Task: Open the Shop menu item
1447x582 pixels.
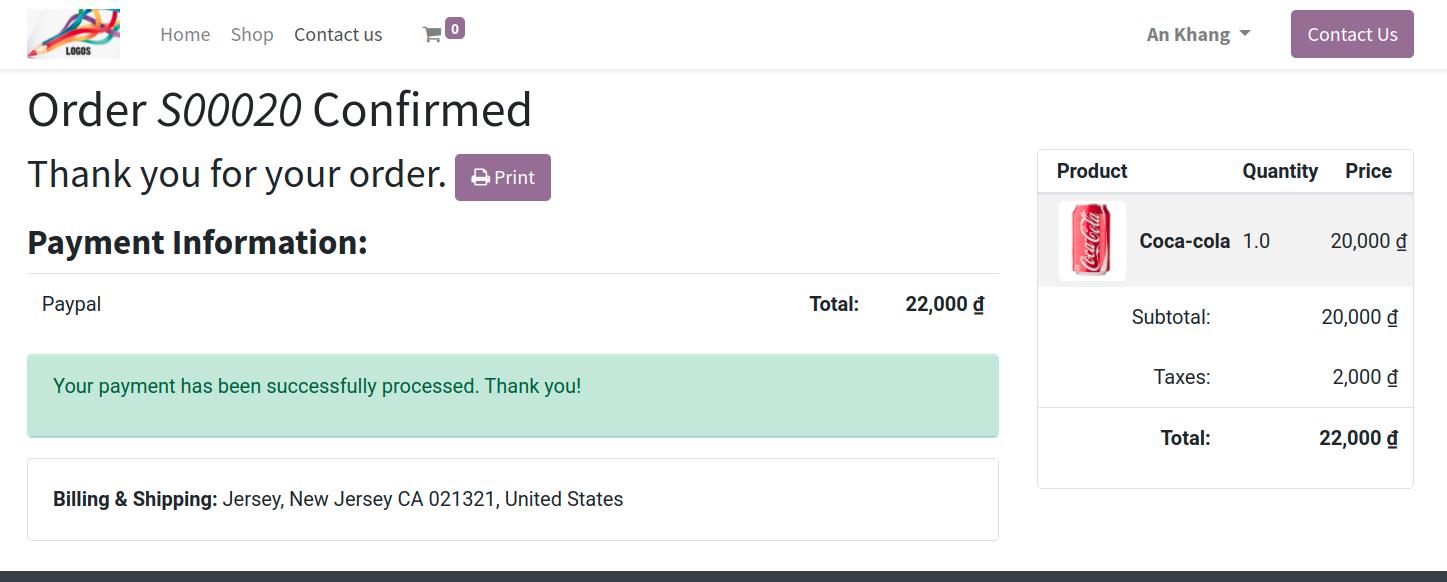Action: point(252,35)
